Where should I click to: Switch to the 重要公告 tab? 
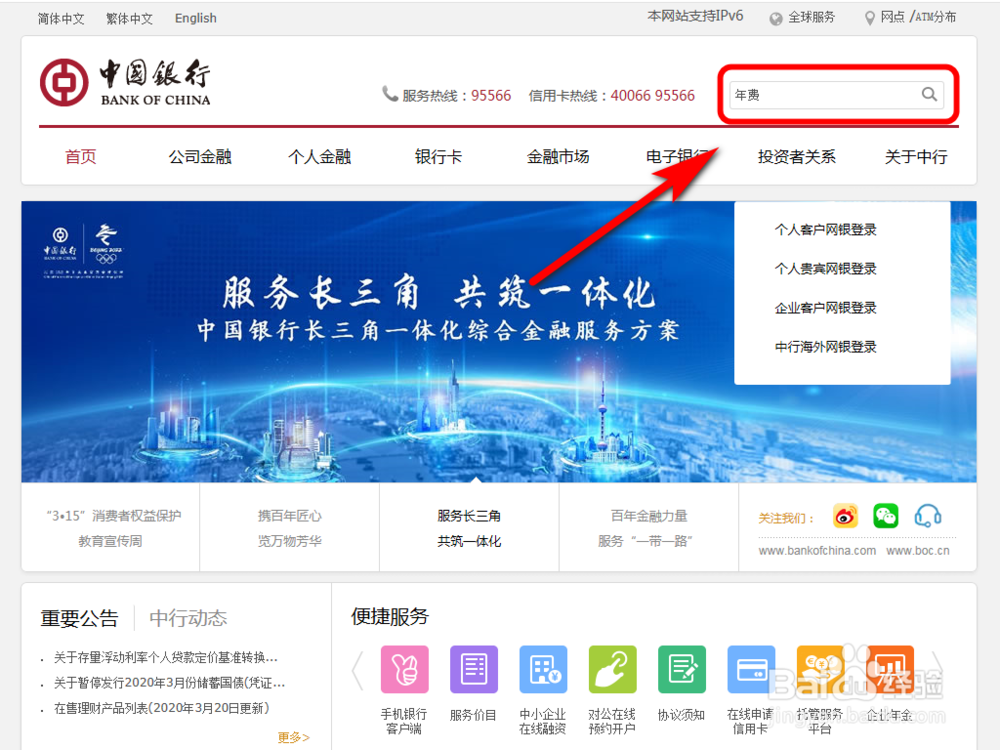pos(80,618)
